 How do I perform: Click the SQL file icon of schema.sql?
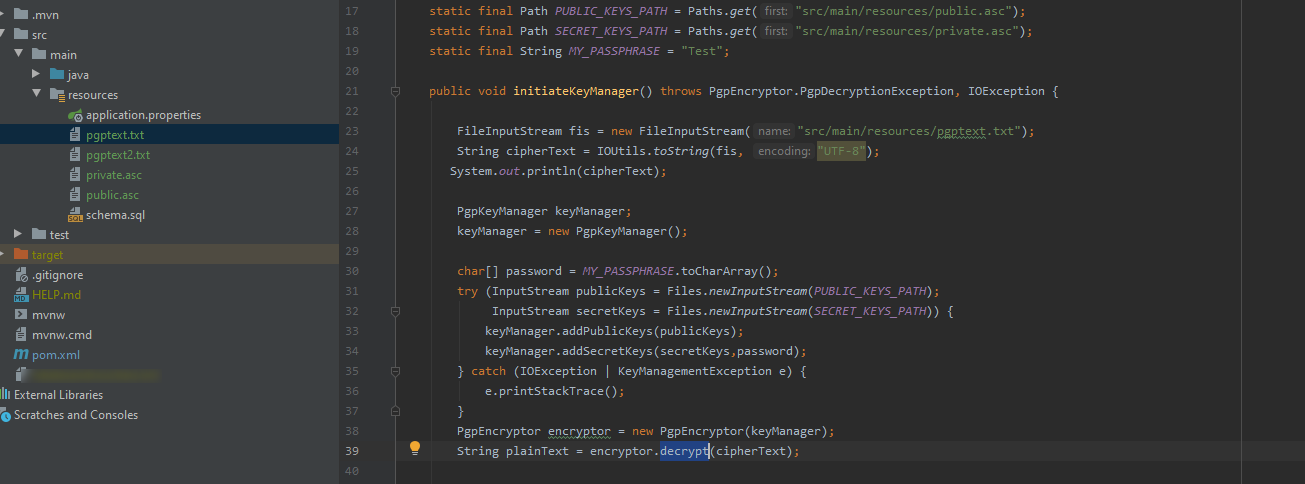(76, 215)
